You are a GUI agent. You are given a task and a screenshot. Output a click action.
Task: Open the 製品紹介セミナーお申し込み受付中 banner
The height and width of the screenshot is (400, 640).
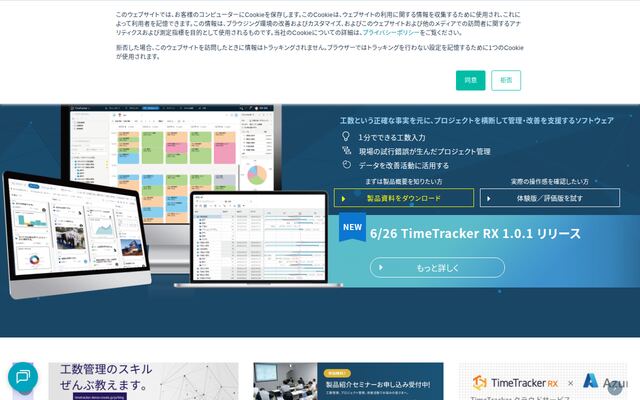pyautogui.click(x=348, y=381)
